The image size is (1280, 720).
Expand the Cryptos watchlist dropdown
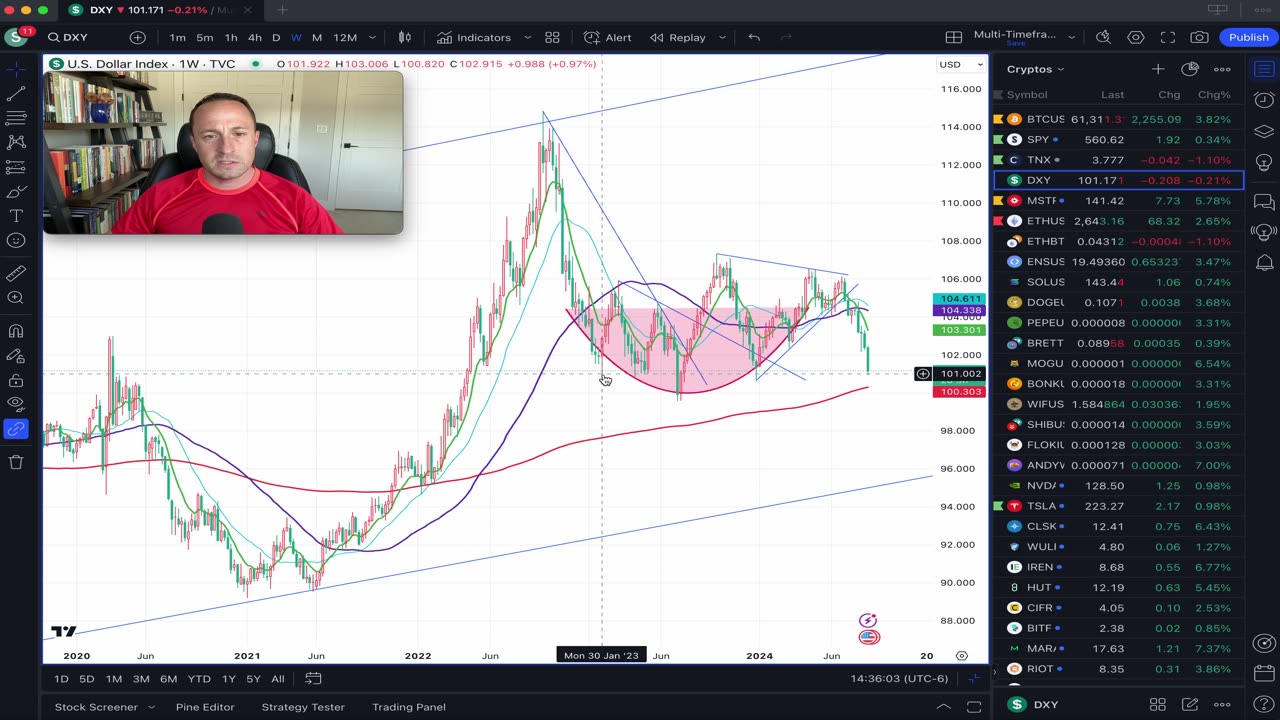tap(1035, 69)
